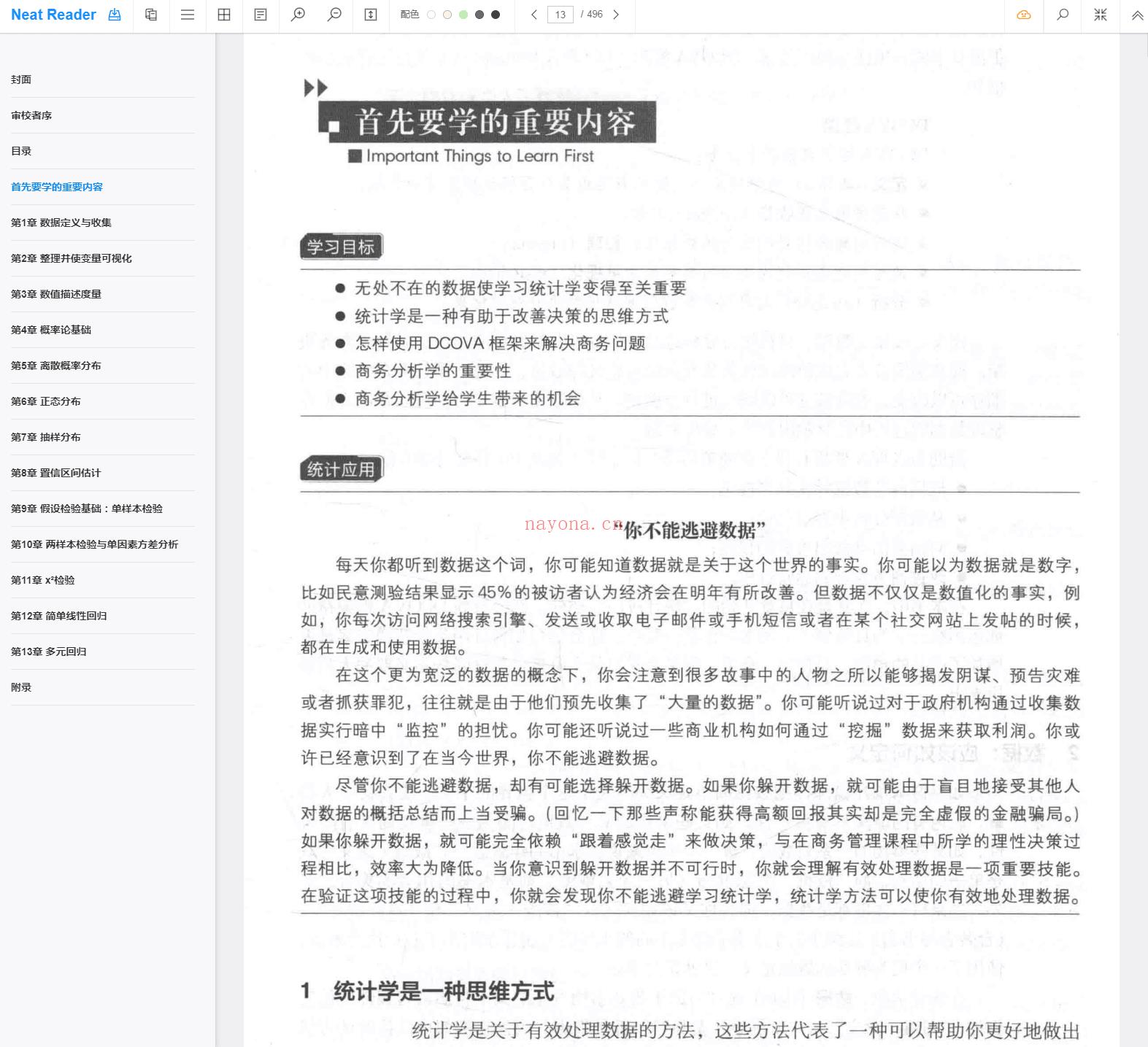The image size is (1148, 1047).
Task: Zoom out with the minus magnifier
Action: pos(334,15)
